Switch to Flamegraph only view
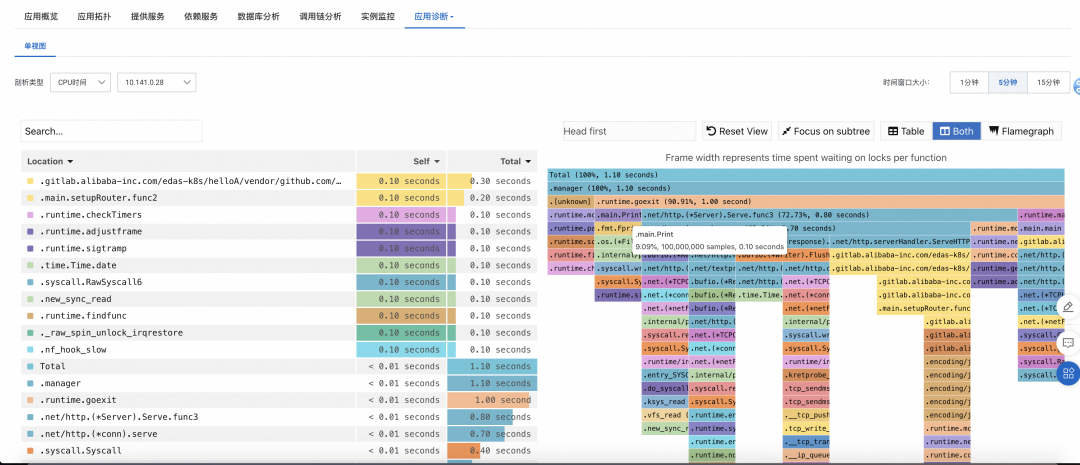This screenshot has height=465, width=1080. pos(1021,131)
